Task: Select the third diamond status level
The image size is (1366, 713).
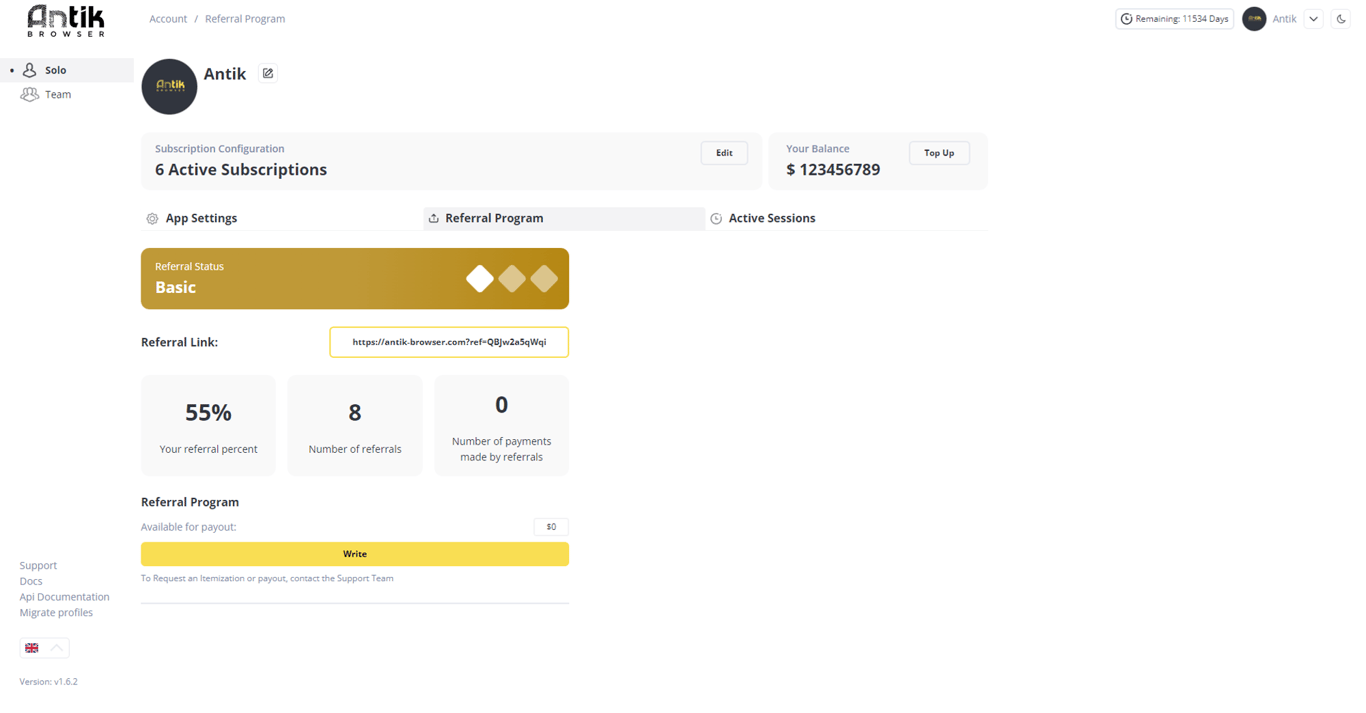Action: (544, 279)
